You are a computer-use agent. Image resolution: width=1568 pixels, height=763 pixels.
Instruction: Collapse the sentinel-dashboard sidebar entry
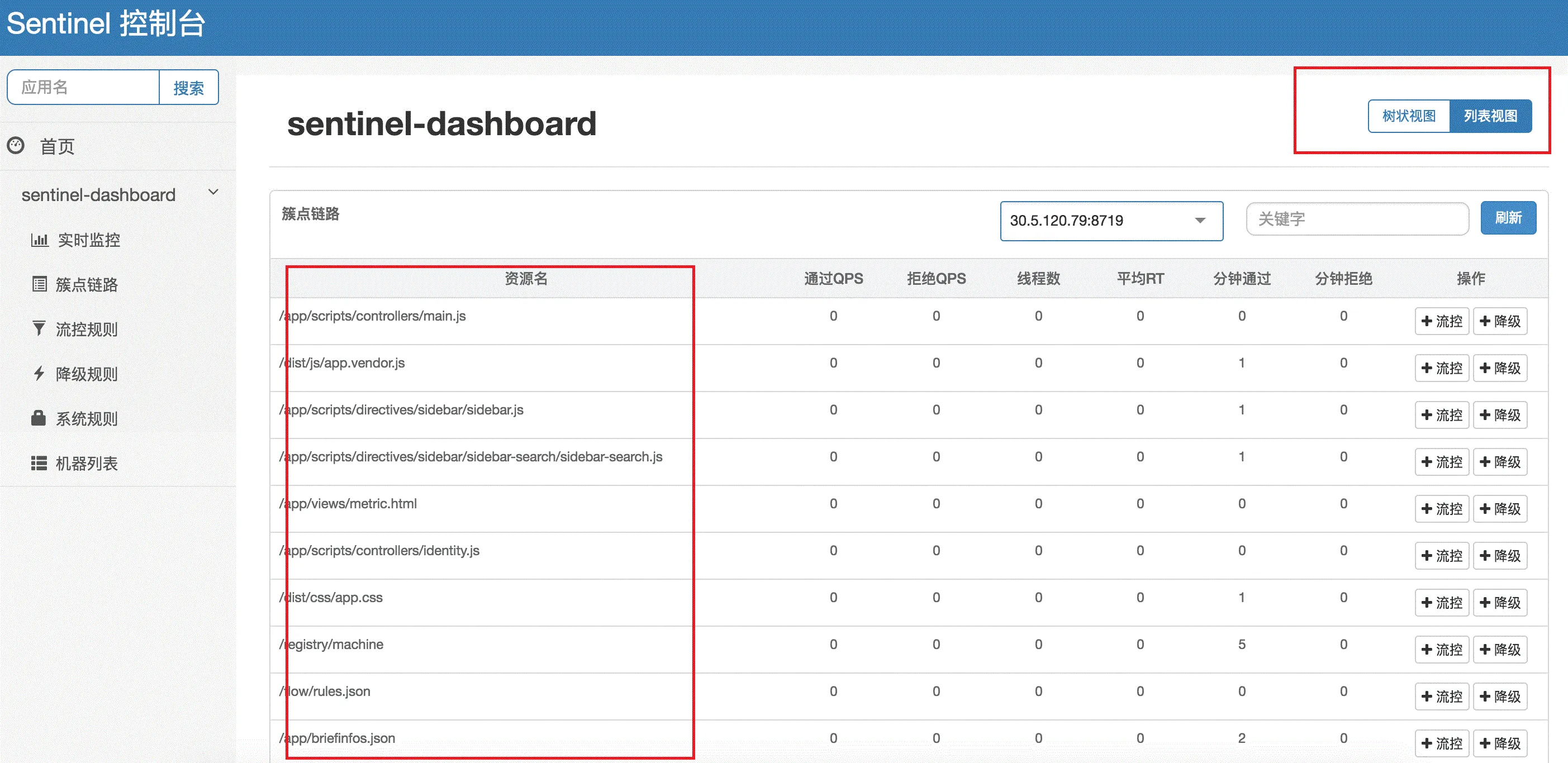point(213,192)
